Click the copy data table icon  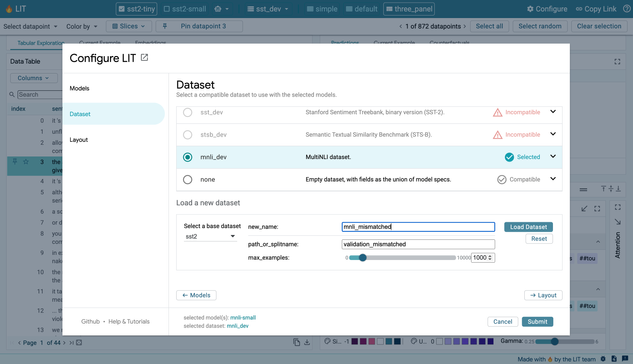[296, 342]
